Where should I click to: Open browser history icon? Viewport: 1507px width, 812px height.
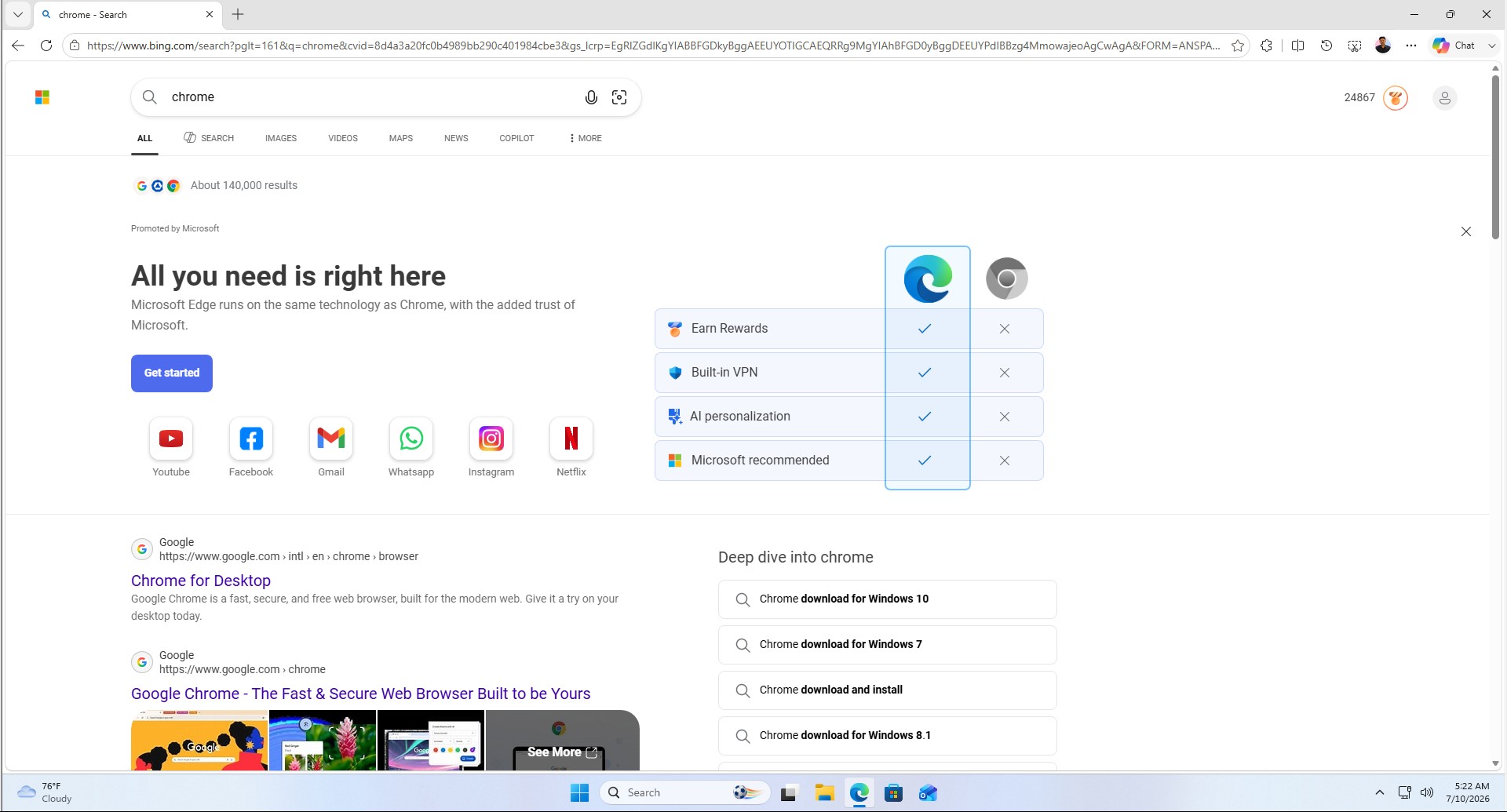(1326, 46)
